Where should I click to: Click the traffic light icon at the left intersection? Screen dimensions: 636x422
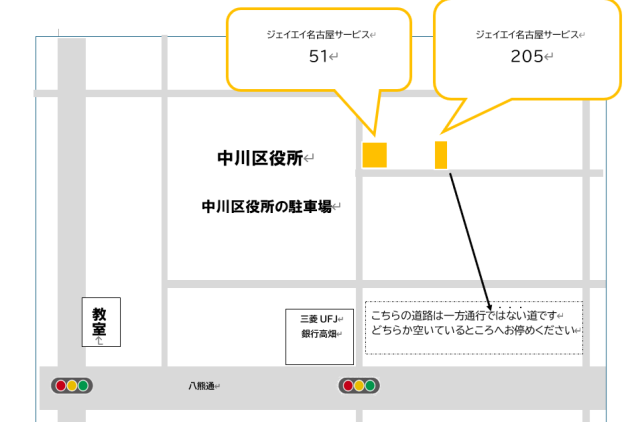(72, 385)
